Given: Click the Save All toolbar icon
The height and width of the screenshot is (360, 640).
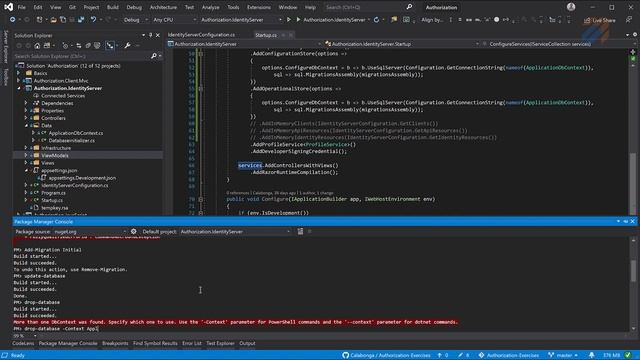Looking at the screenshot, I should click(x=81, y=20).
